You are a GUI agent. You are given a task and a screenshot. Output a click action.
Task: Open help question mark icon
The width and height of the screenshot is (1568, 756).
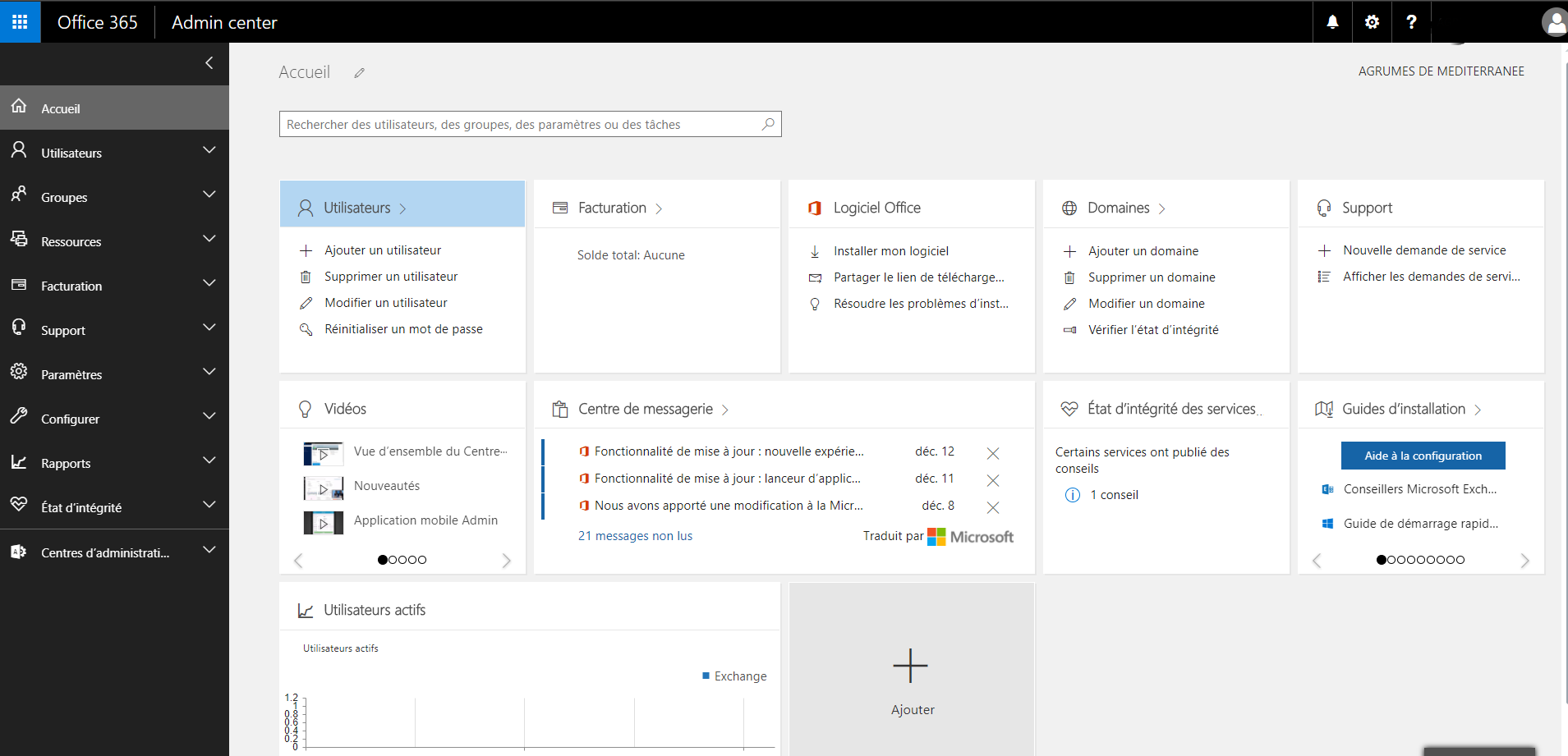tap(1411, 22)
